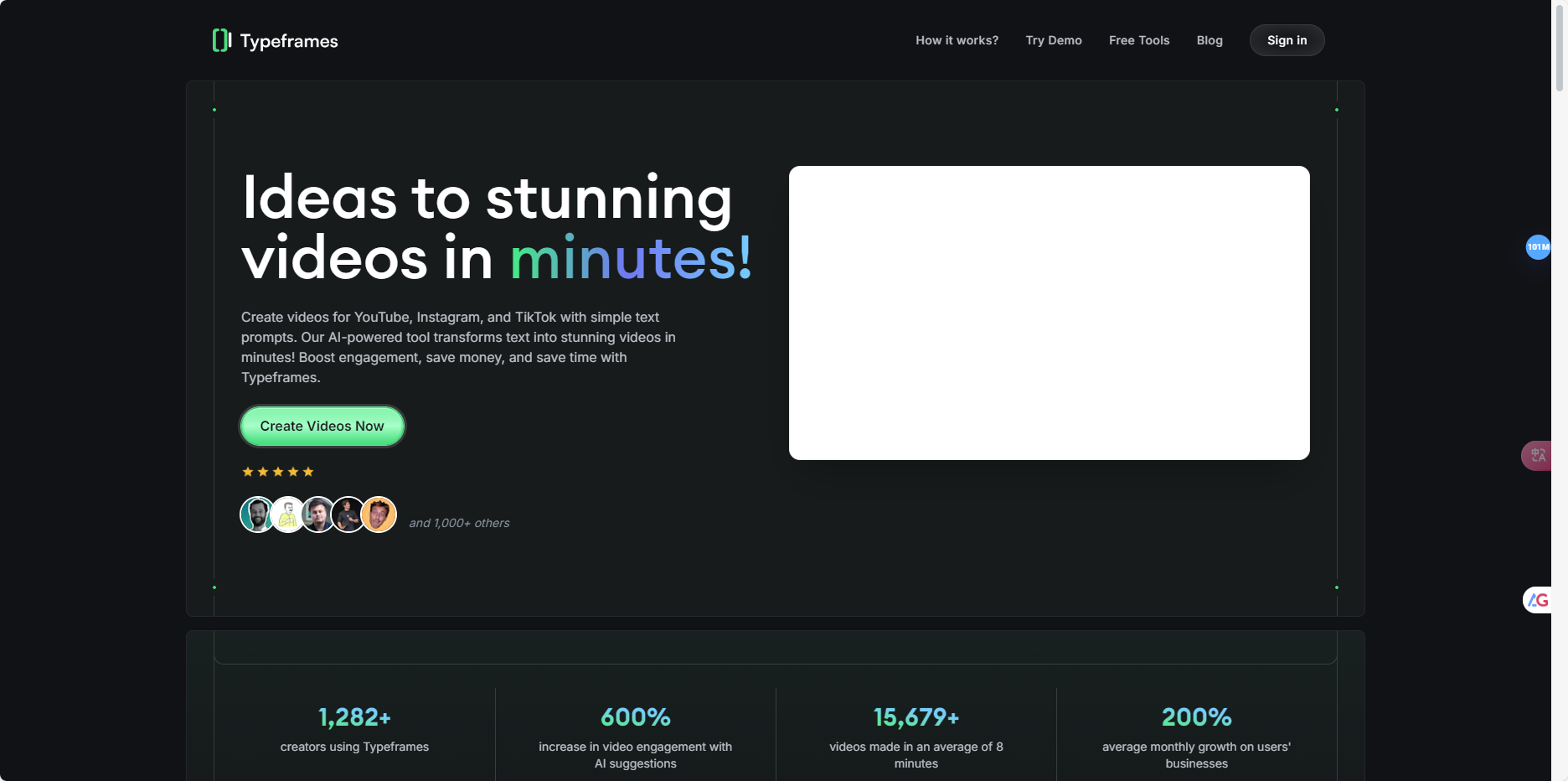Click the AG floating extension icon
Screen dimensions: 1568x781
[x=1538, y=600]
